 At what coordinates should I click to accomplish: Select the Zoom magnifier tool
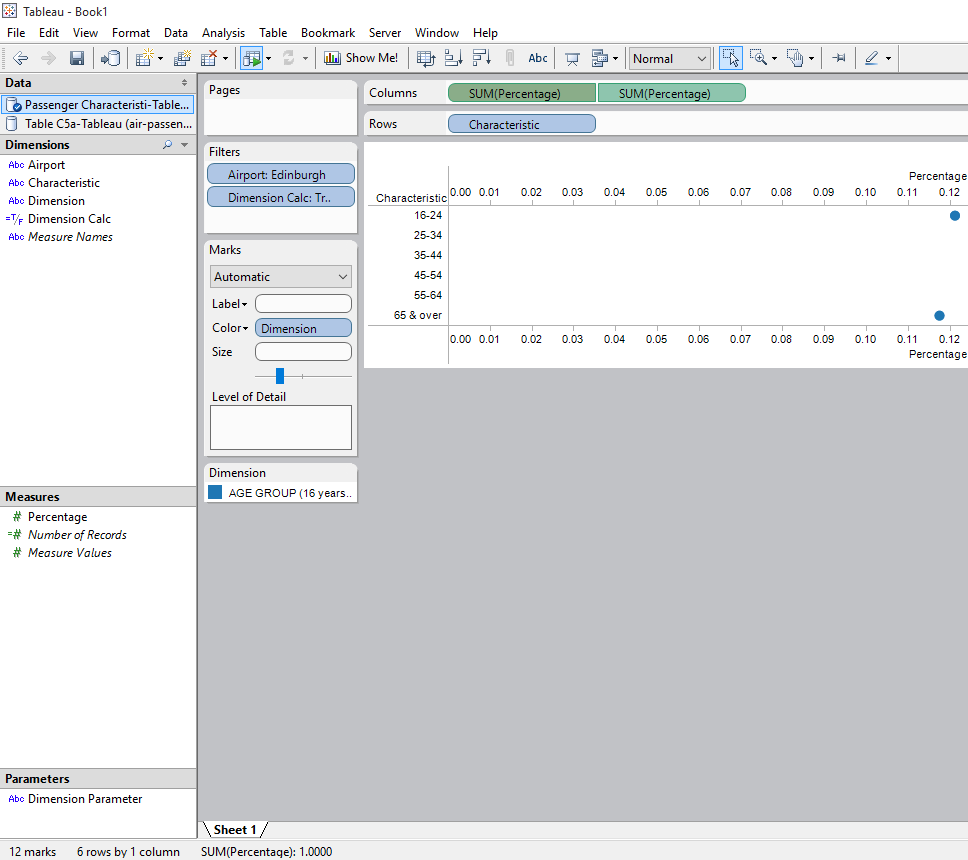[758, 58]
